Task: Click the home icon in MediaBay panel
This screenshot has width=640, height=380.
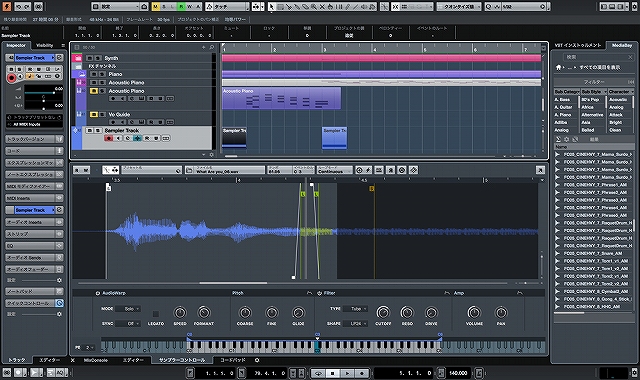Action: pos(558,67)
